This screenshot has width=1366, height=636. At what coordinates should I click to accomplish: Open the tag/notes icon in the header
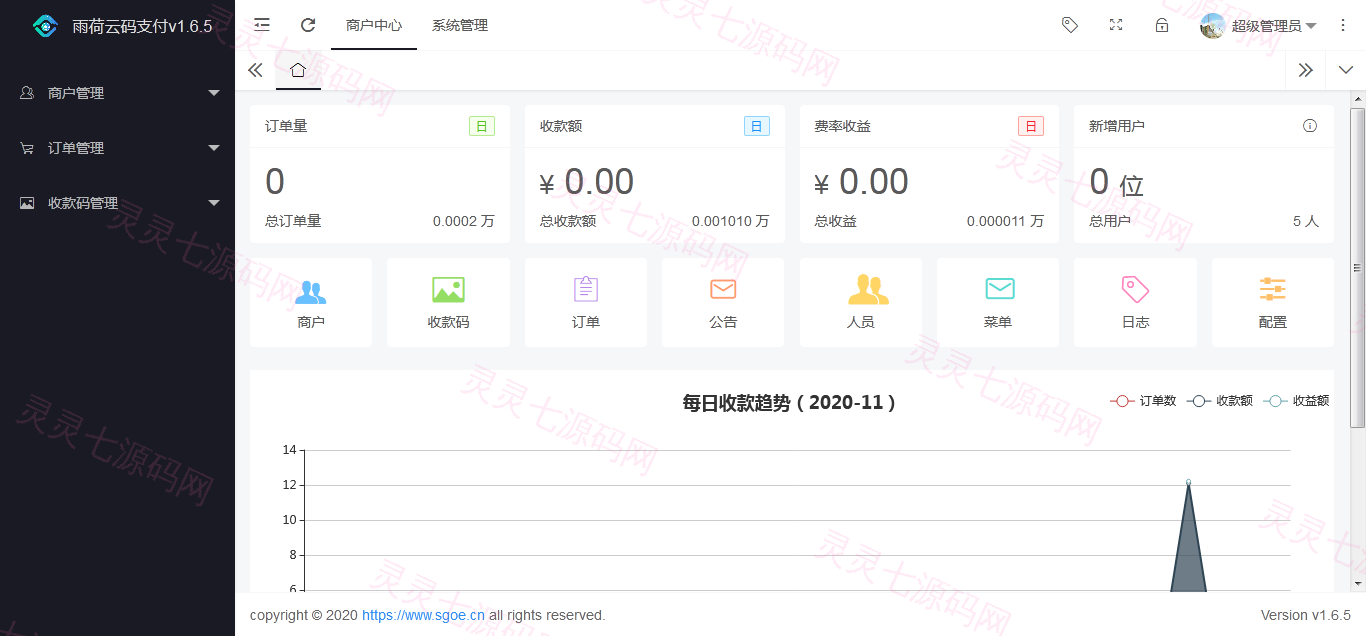coord(1070,25)
